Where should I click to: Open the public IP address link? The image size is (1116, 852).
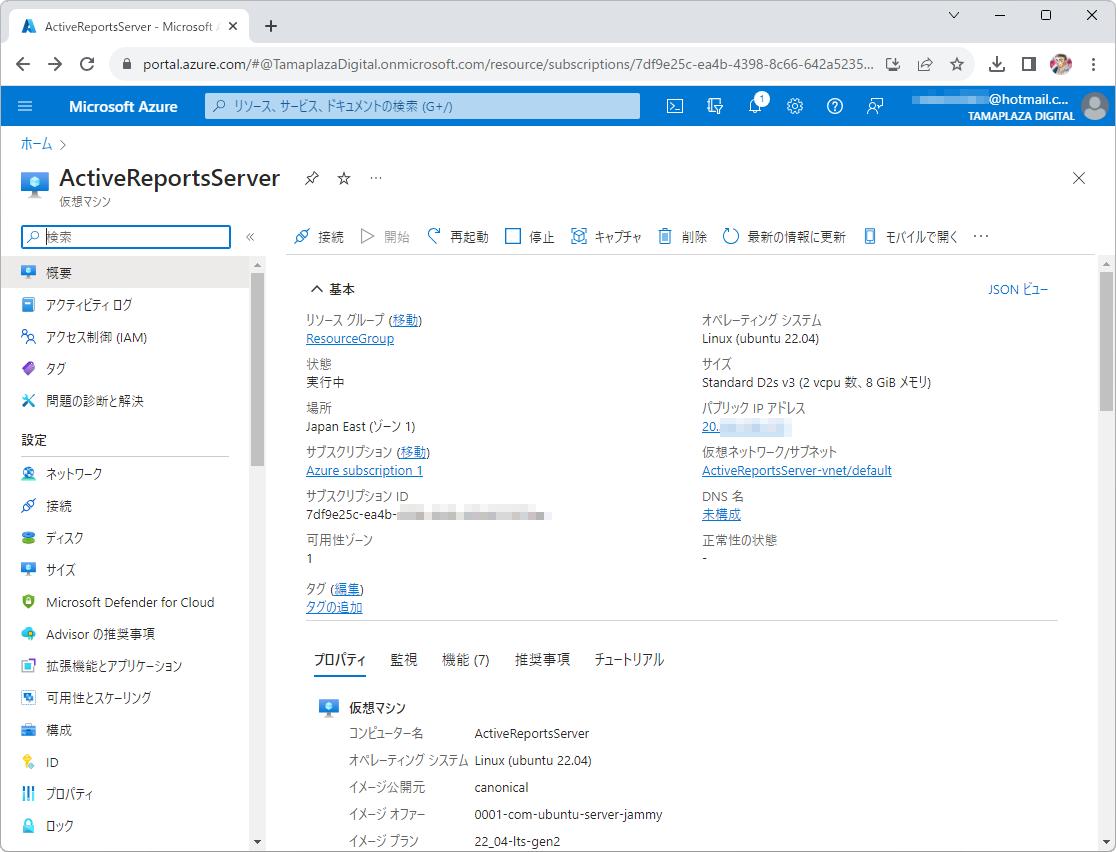pyautogui.click(x=747, y=426)
